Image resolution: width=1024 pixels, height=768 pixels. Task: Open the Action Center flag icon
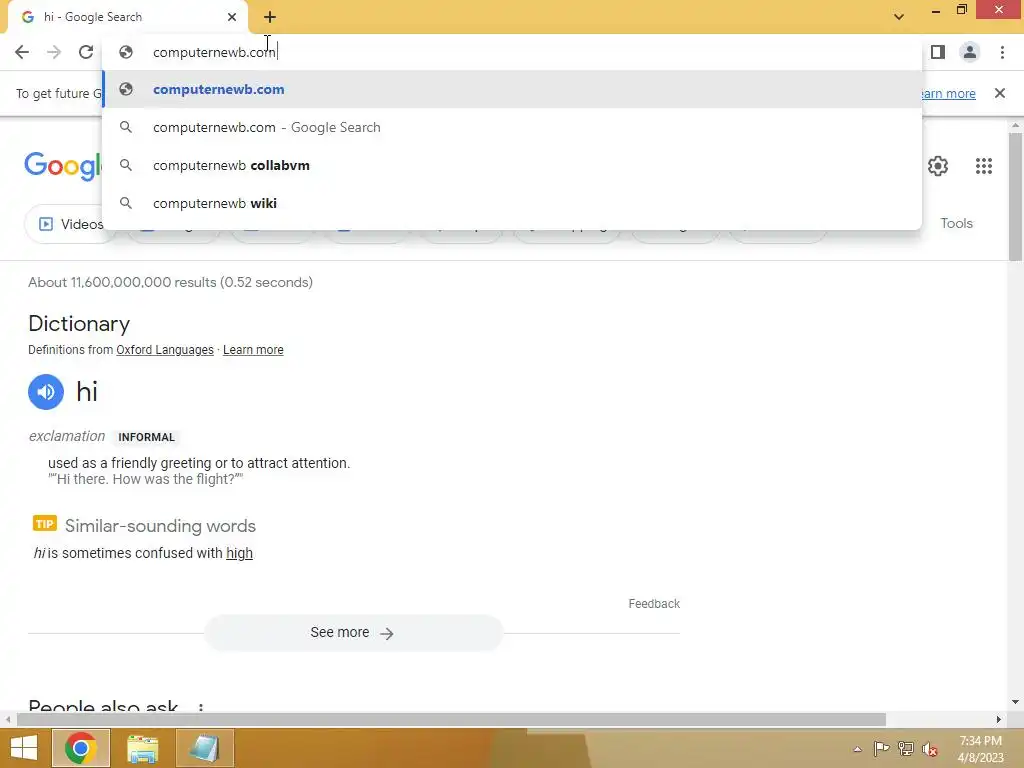pyautogui.click(x=881, y=749)
